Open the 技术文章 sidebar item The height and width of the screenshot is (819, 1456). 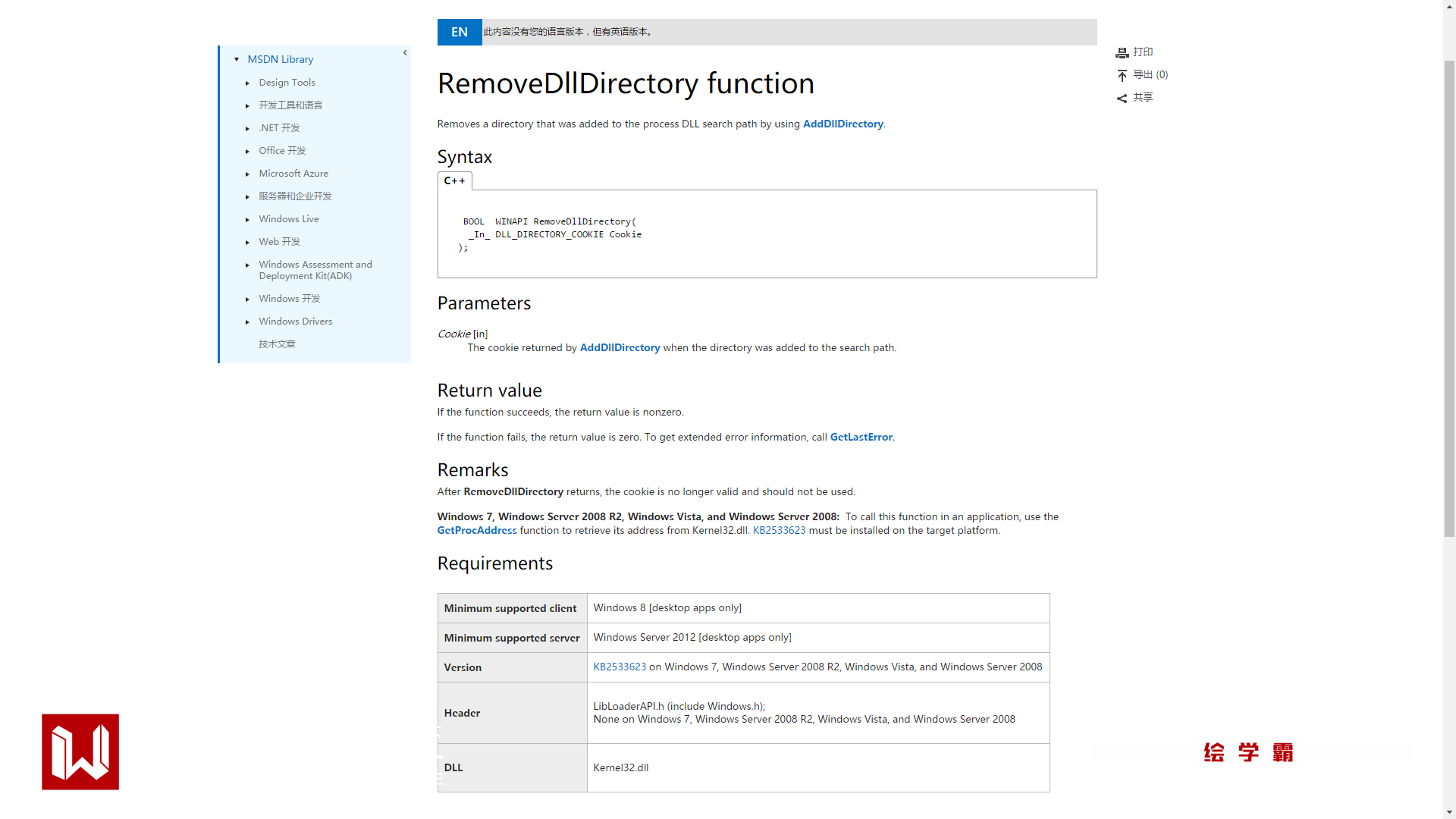[x=277, y=344]
